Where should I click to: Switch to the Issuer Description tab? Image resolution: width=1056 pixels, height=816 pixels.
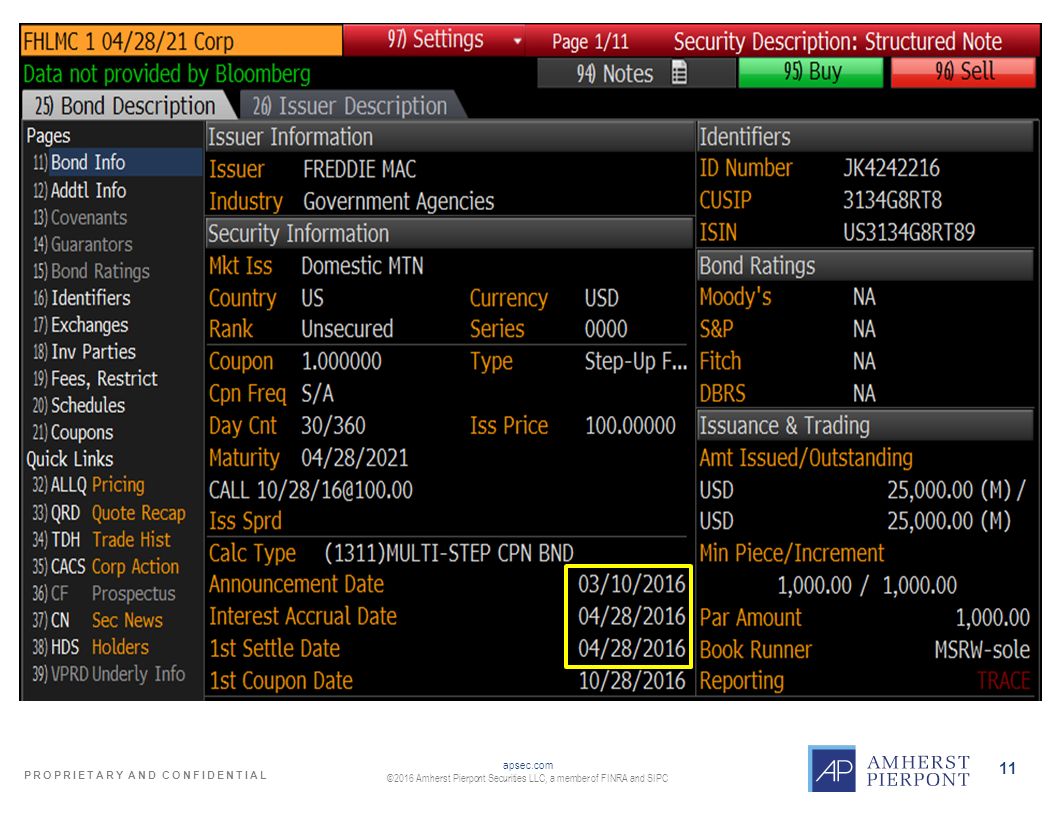350,106
